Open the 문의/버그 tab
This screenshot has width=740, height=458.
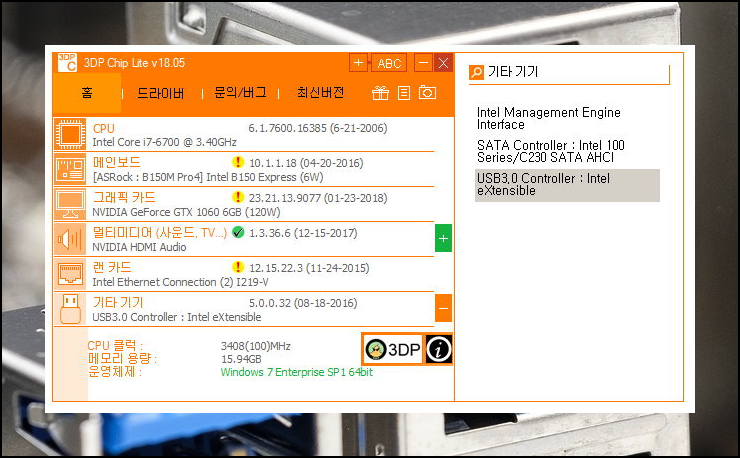pos(240,93)
